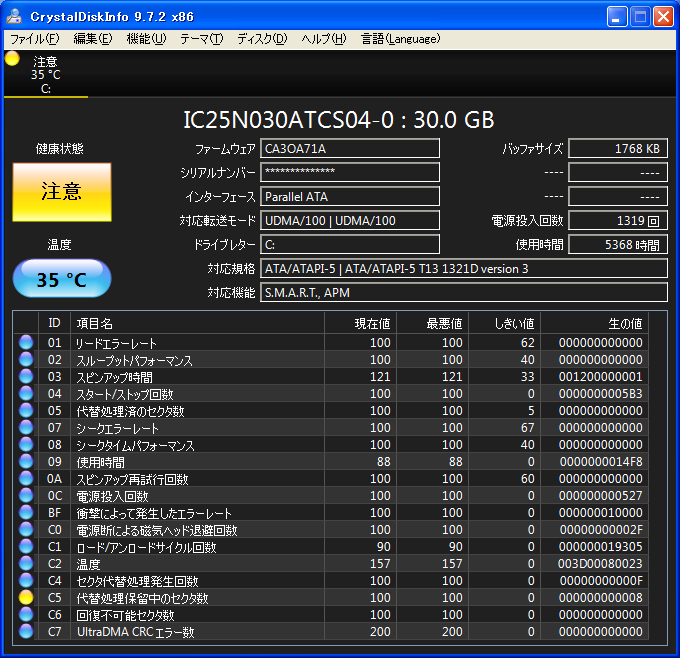The image size is (680, 658).
Task: Click the status icon for attribute 09
Action: [x=26, y=462]
